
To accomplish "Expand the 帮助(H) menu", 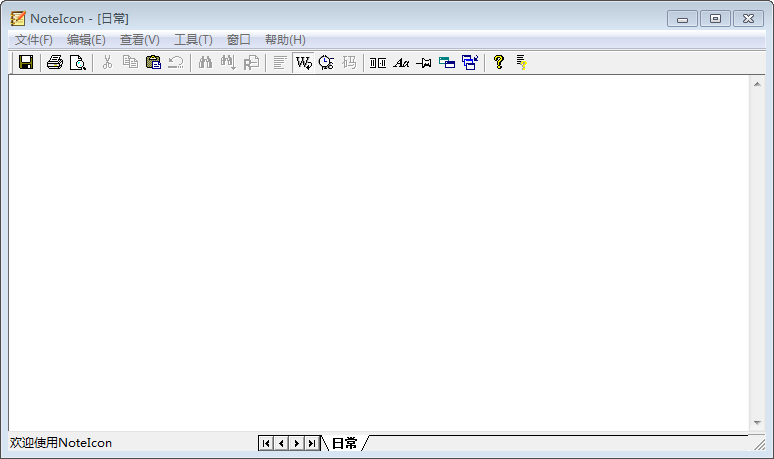I will click(x=285, y=40).
